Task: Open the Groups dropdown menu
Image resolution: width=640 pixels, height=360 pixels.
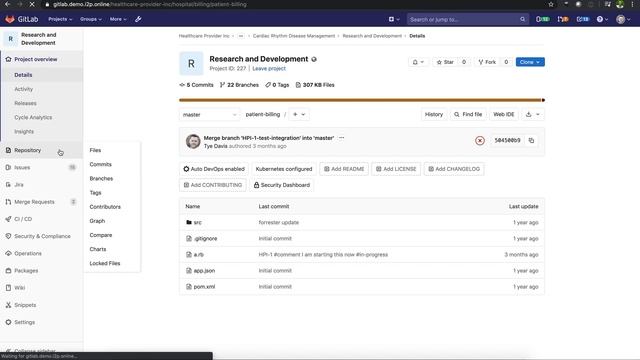Action: click(x=91, y=19)
